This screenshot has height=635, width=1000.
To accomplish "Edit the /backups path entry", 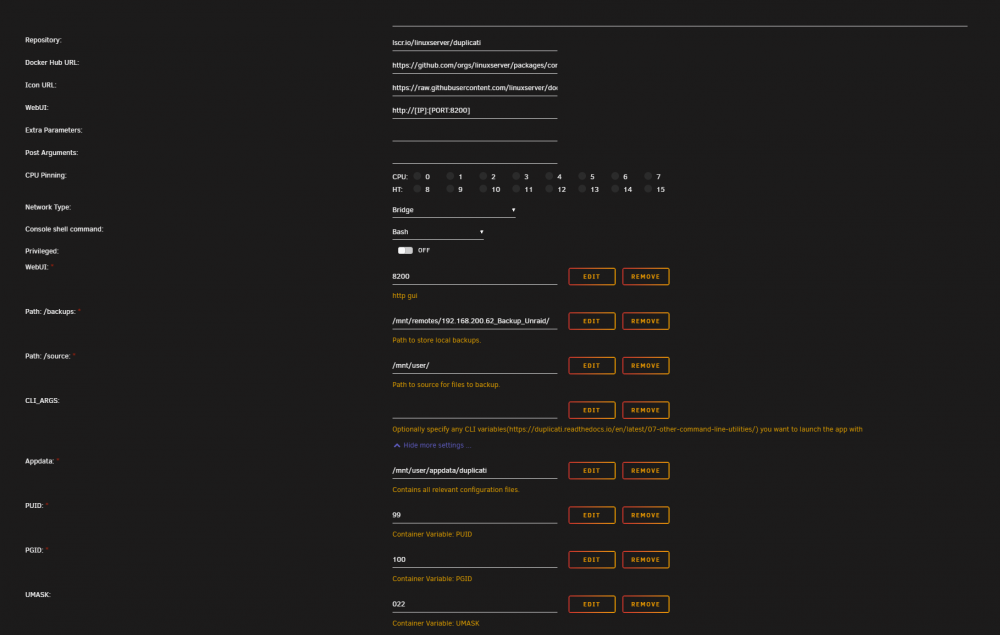I will tap(592, 321).
